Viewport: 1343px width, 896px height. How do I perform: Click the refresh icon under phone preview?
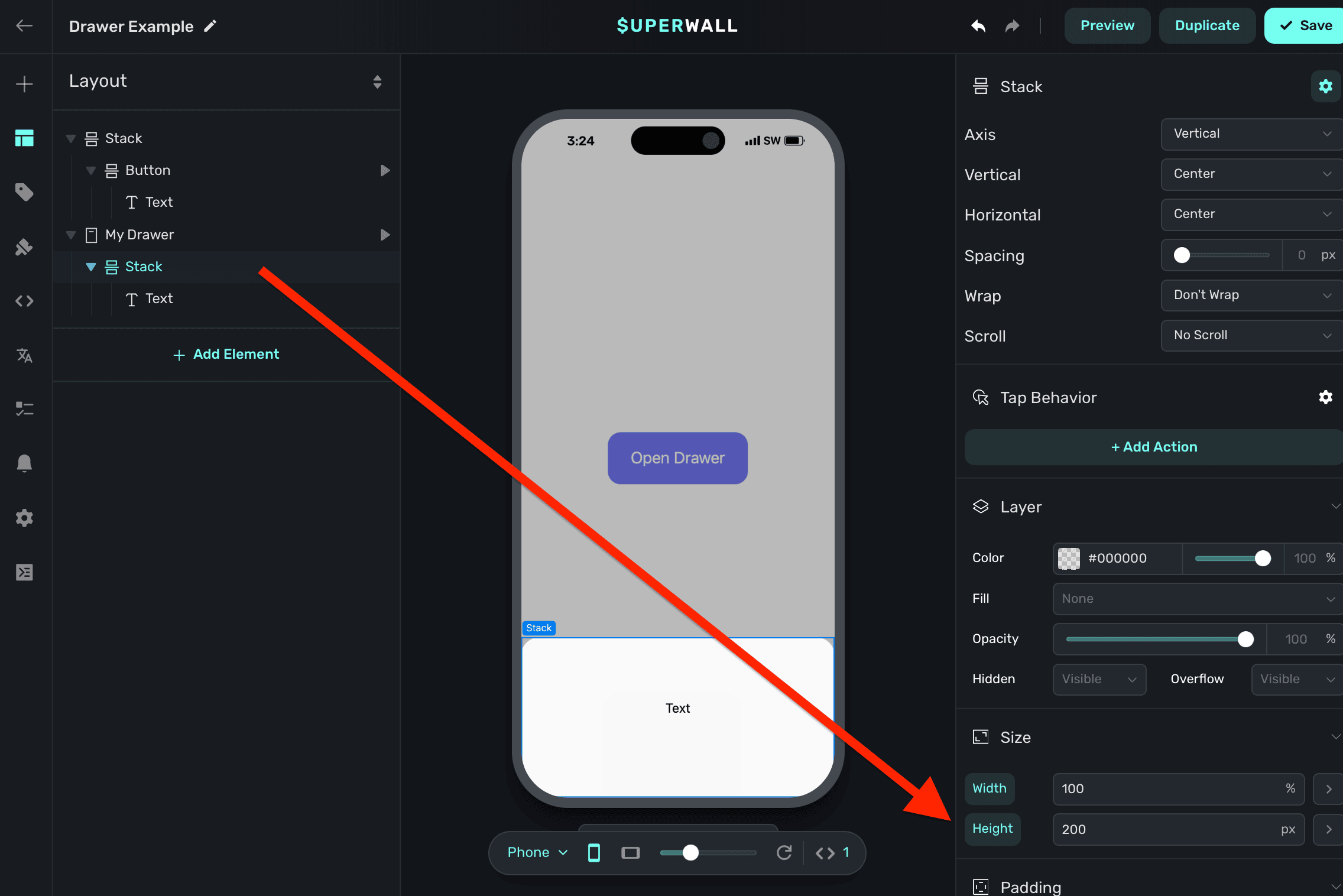(784, 852)
